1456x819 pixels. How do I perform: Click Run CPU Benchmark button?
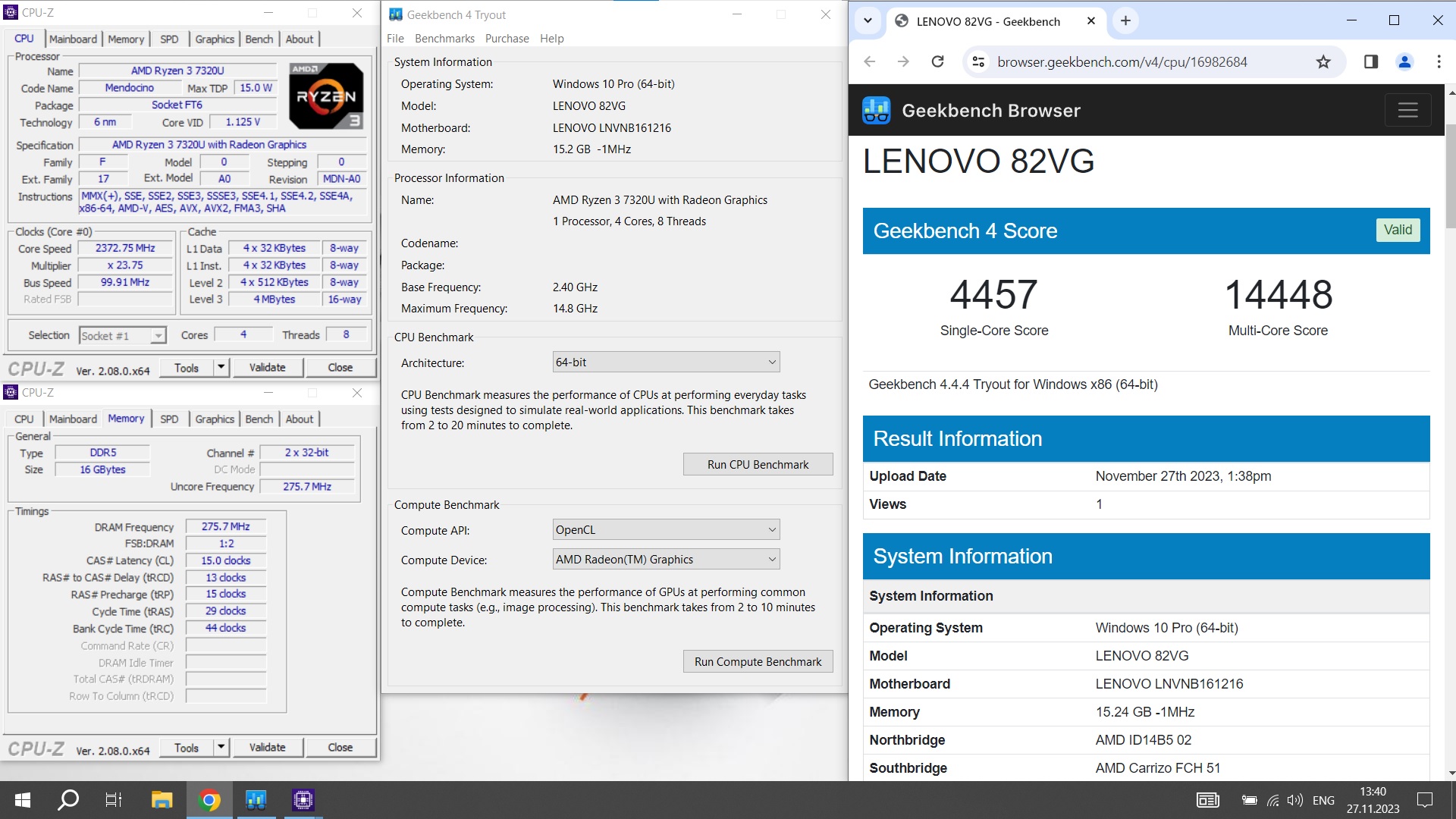coord(758,465)
